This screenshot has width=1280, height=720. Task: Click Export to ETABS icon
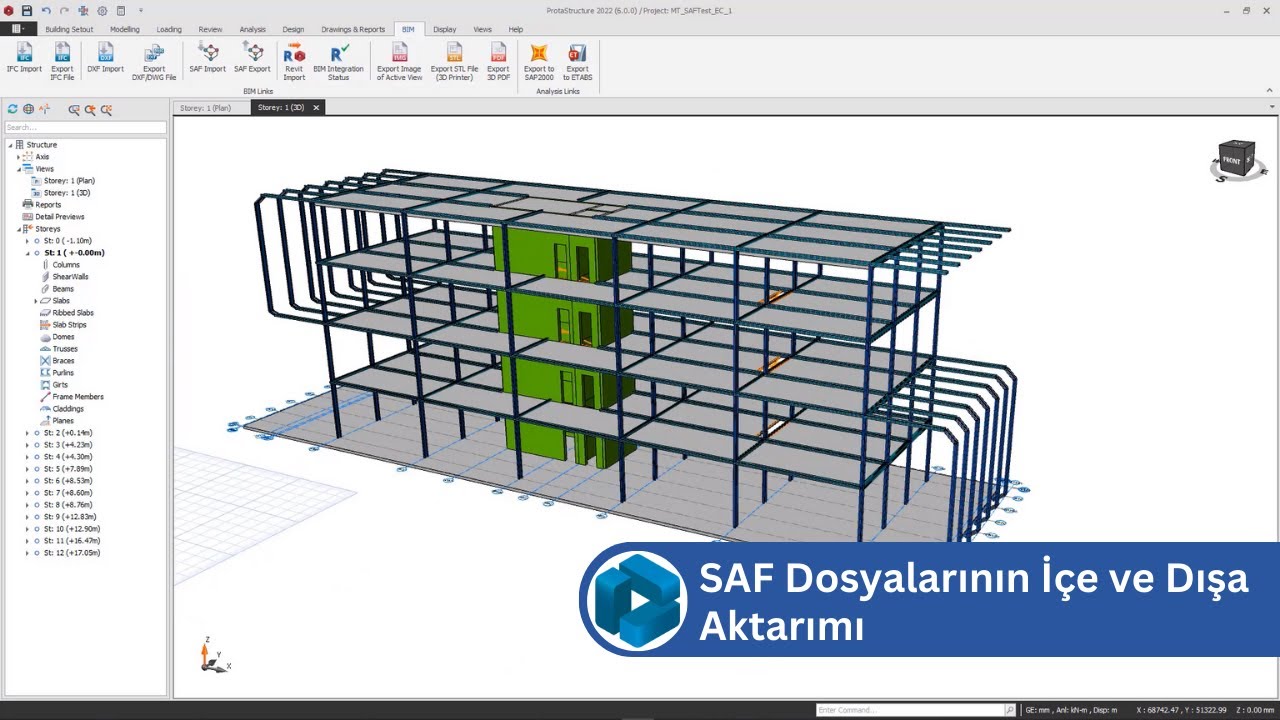(x=577, y=52)
